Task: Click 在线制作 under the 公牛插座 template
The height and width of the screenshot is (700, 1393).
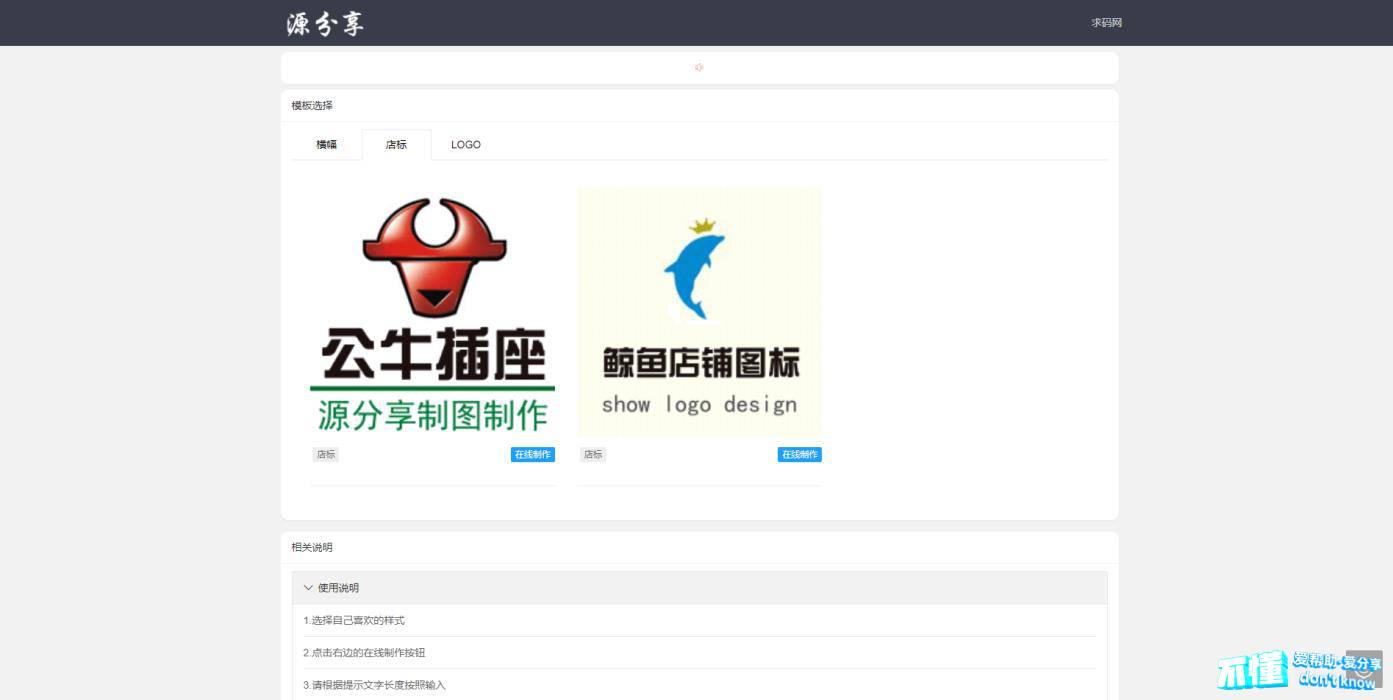Action: point(532,455)
